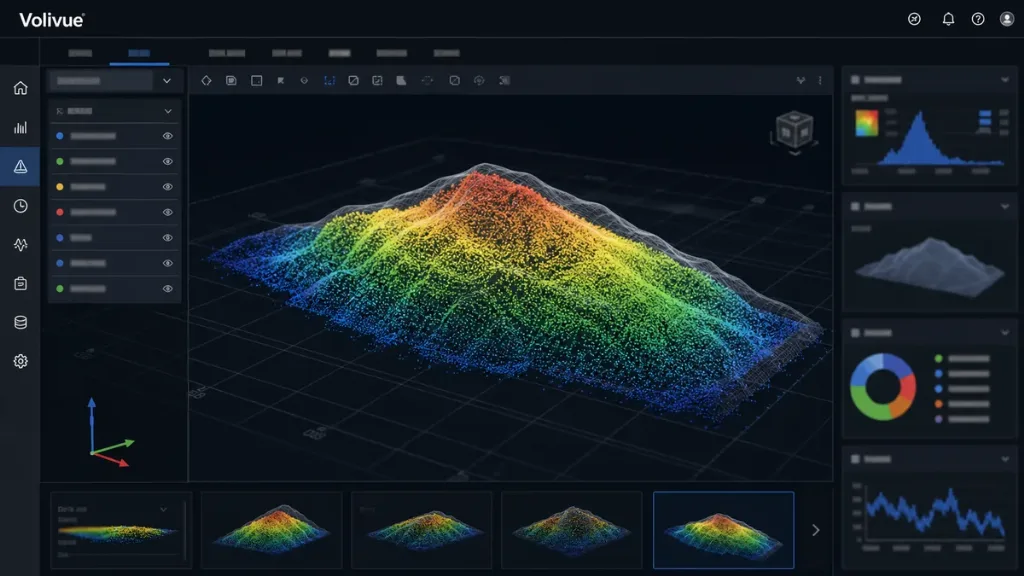Click the red peak of the 3D point cloud
Screen dimensions: 1024x576
coord(487,183)
